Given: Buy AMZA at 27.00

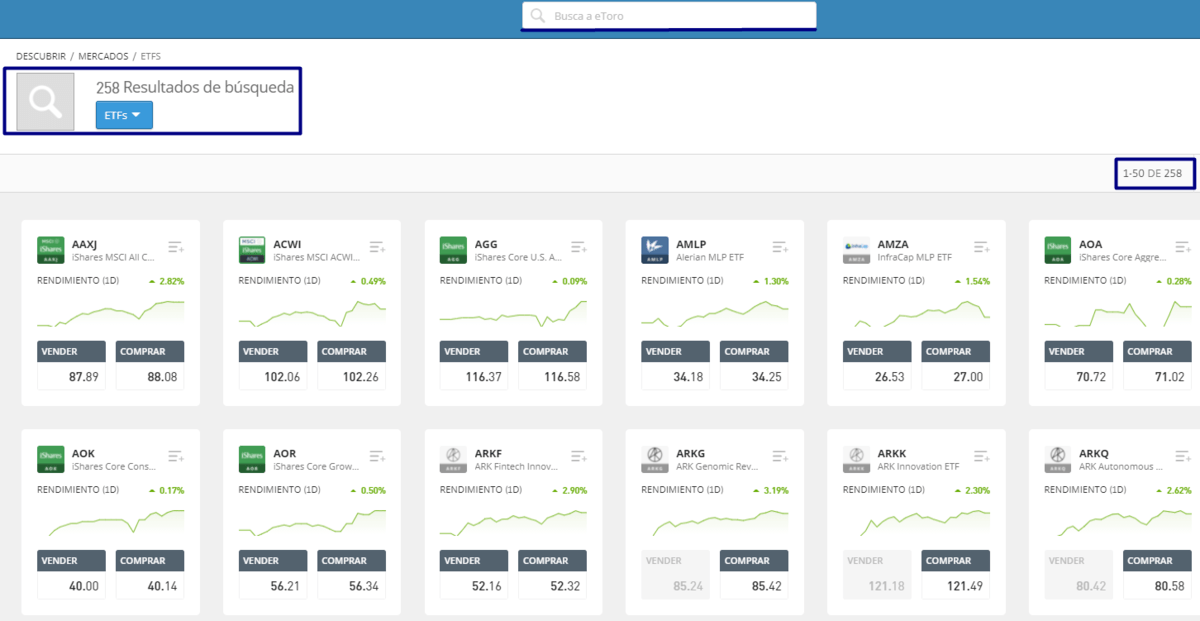Looking at the screenshot, I should 957,365.
